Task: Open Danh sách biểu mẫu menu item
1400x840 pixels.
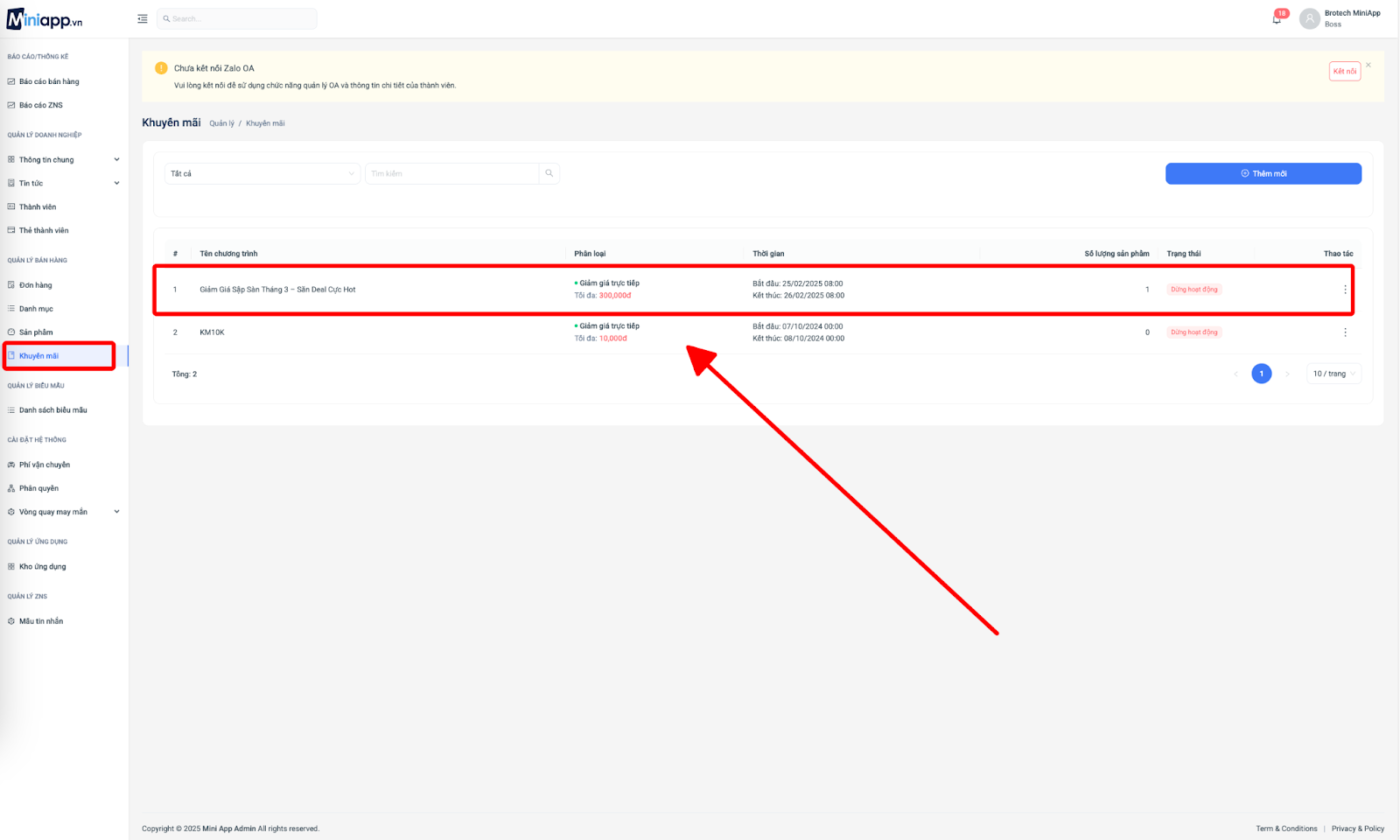Action: (x=52, y=410)
